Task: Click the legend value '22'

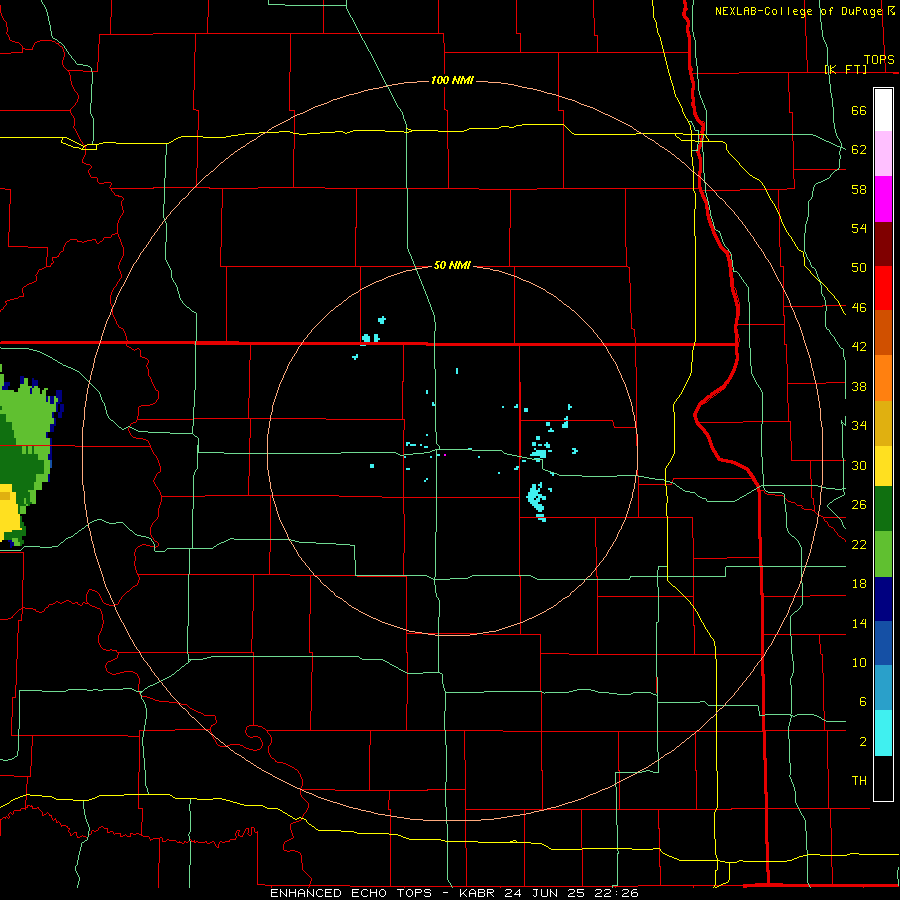Action: pyautogui.click(x=859, y=544)
